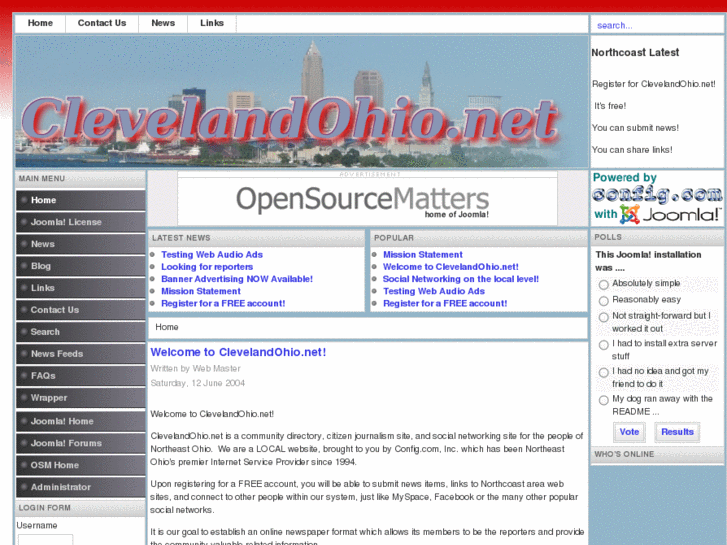Select News in the main menu sidebar
This screenshot has height=545, width=727.
pyautogui.click(x=80, y=244)
